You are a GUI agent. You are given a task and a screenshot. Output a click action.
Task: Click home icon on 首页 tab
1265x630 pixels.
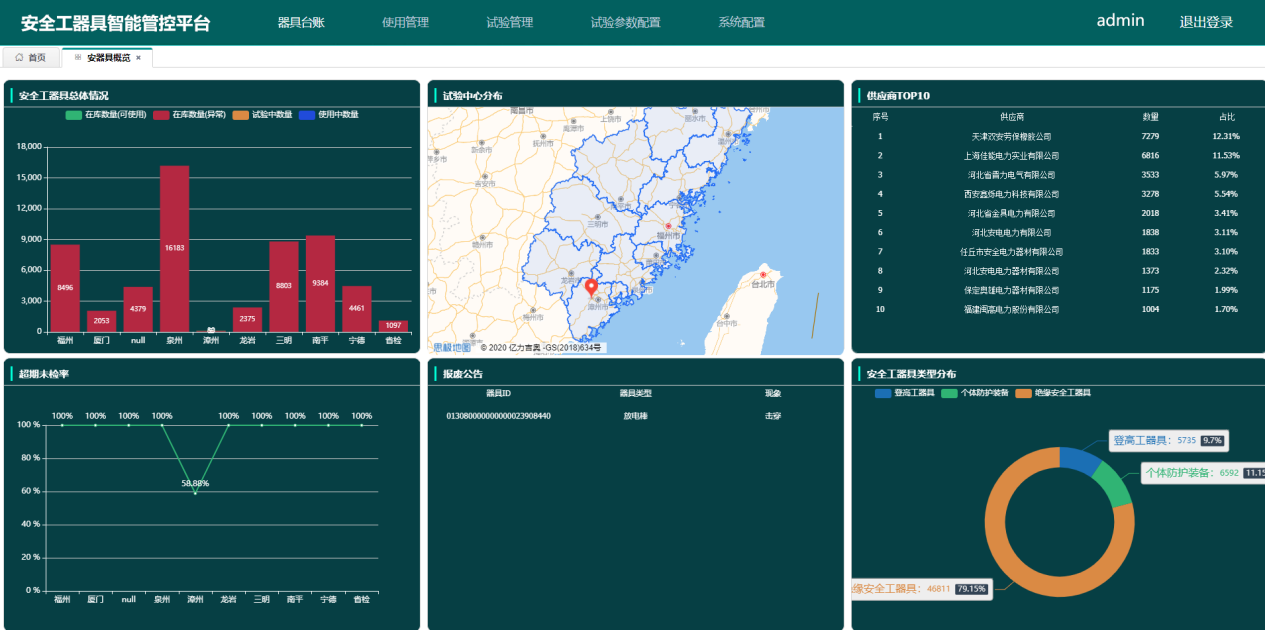(19, 58)
